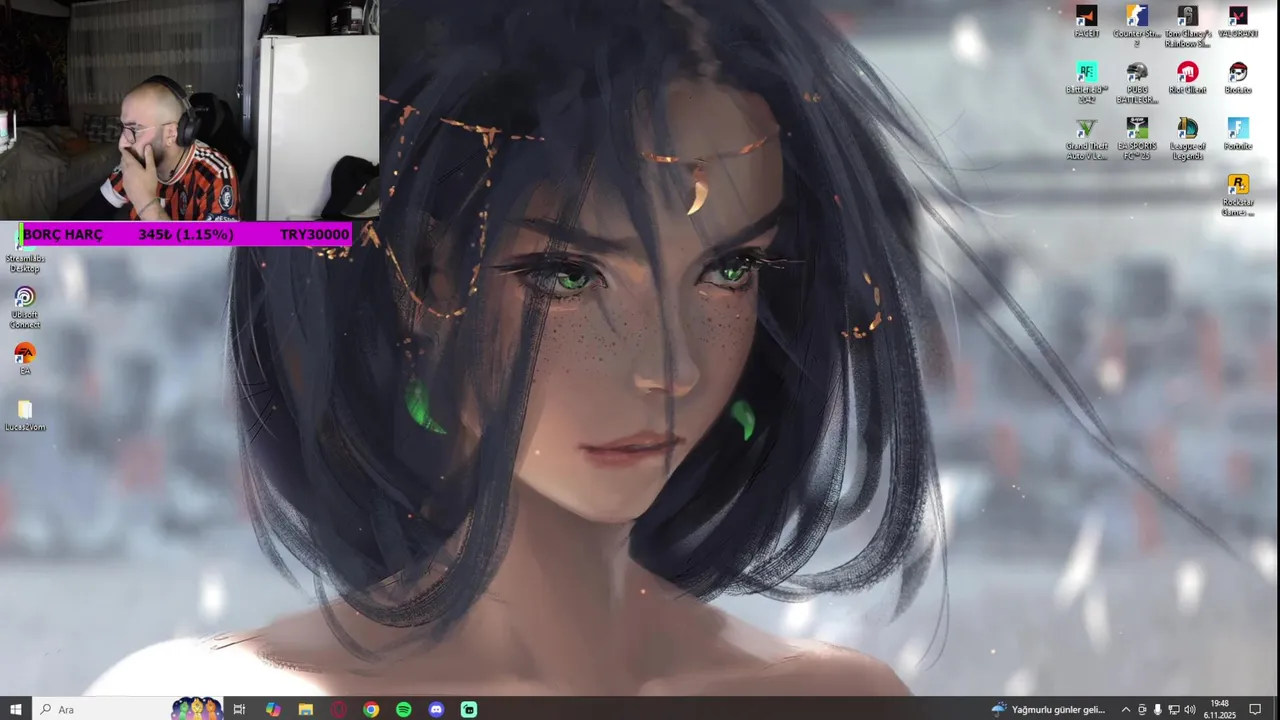
Task: Open the 19:48 clock and calendar
Action: click(x=1219, y=709)
